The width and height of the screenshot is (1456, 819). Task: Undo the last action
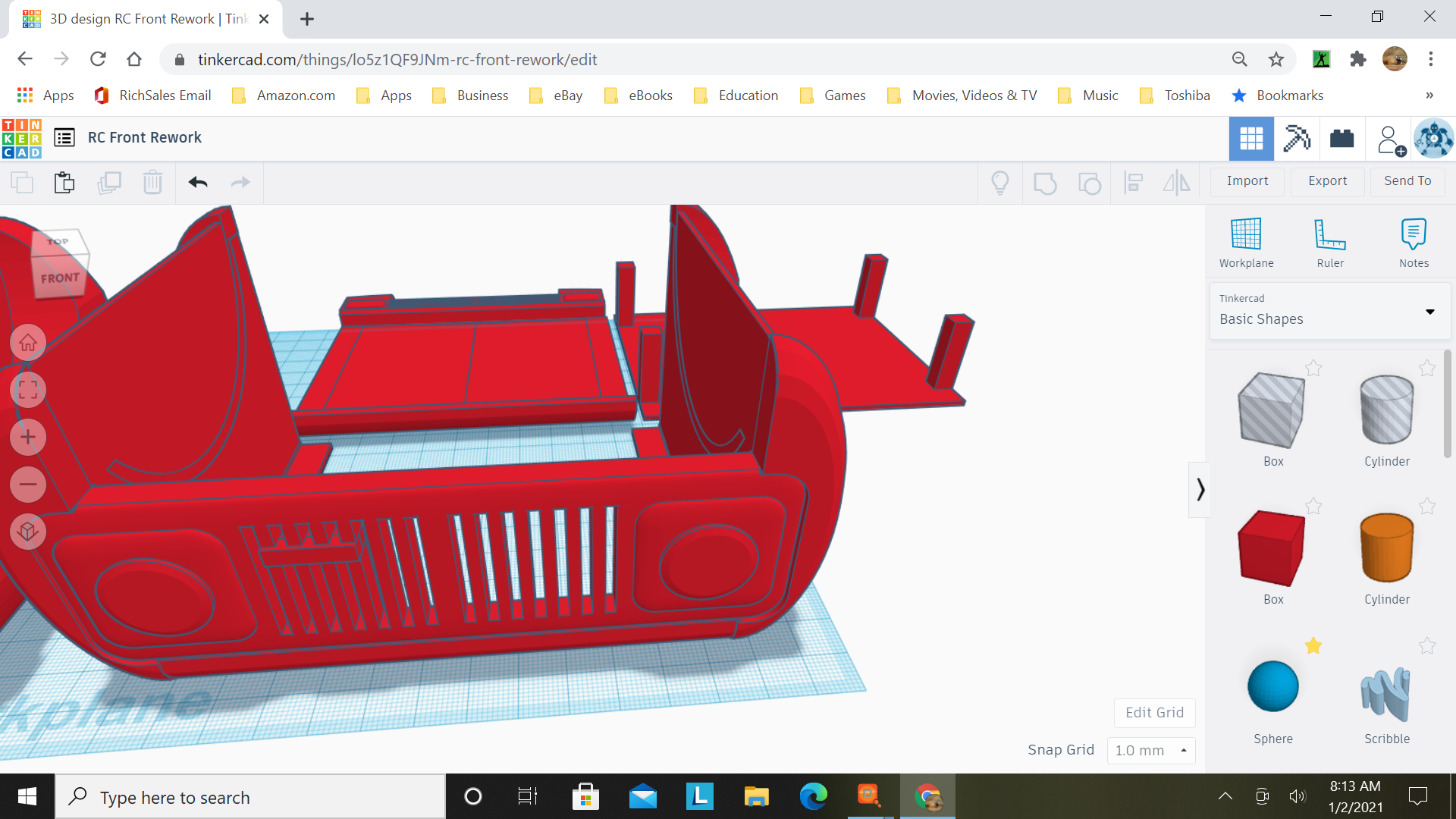196,182
